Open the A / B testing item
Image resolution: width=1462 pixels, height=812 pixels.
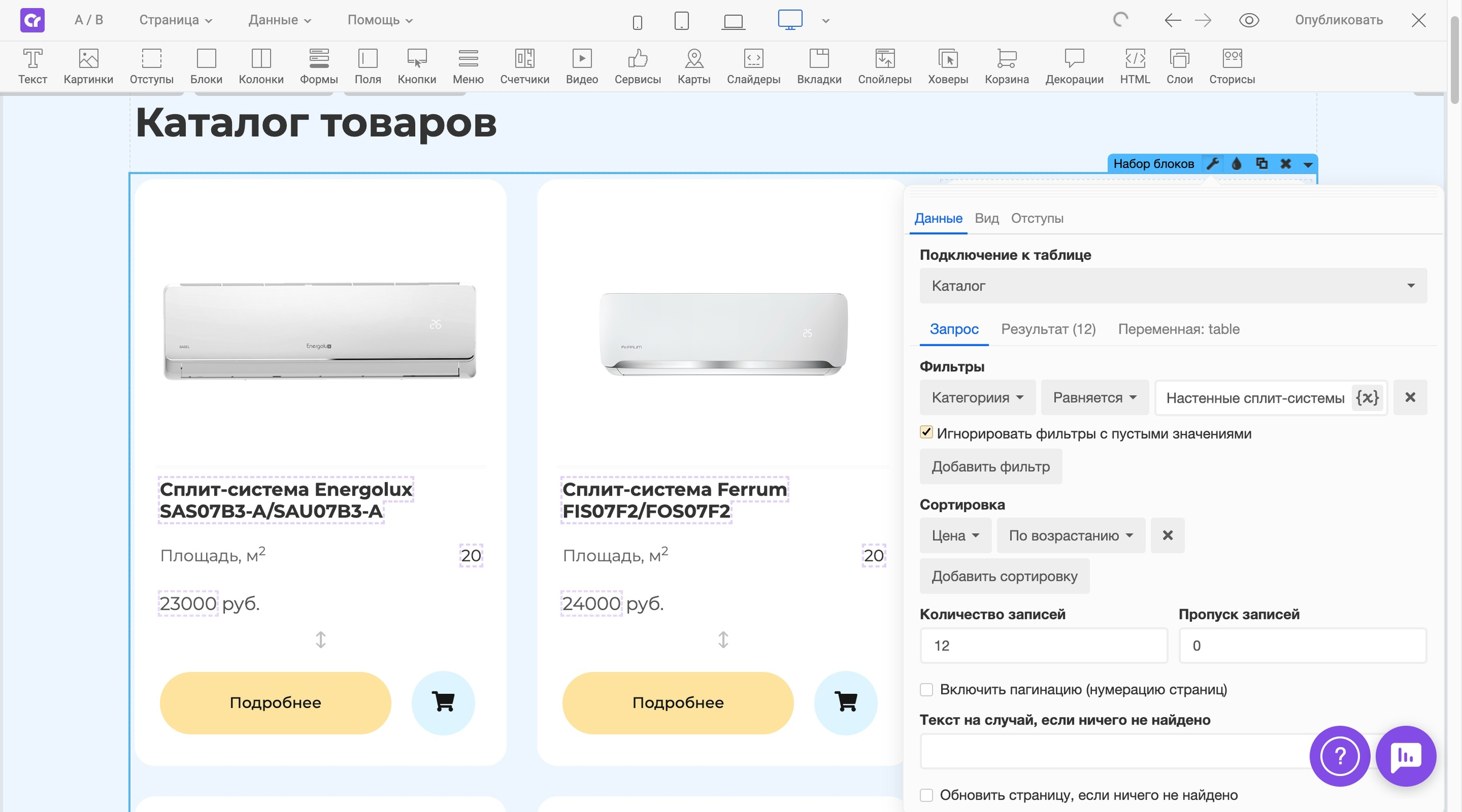pyautogui.click(x=89, y=20)
